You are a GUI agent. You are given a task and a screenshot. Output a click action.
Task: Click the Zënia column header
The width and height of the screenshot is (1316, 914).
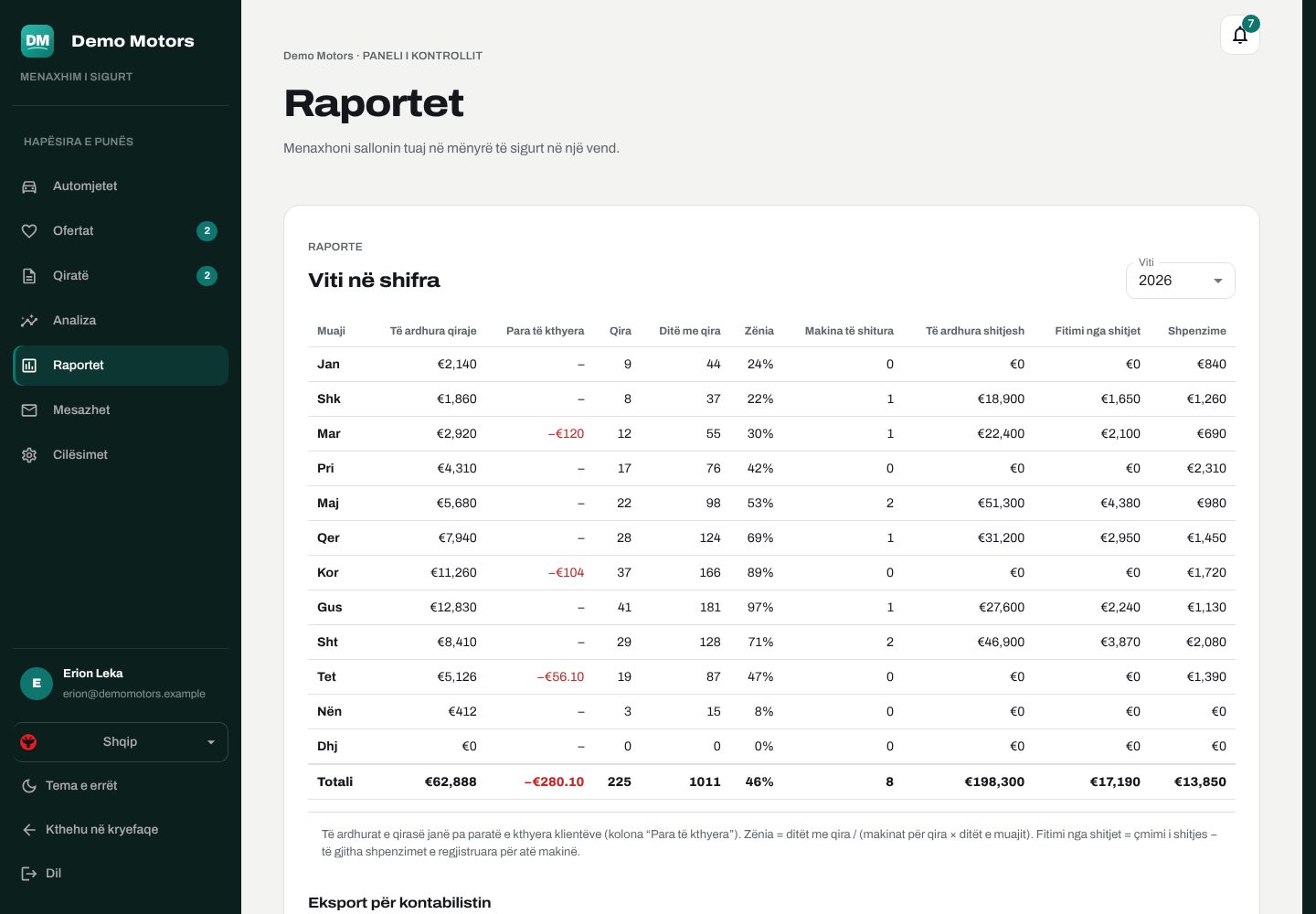[x=759, y=331]
